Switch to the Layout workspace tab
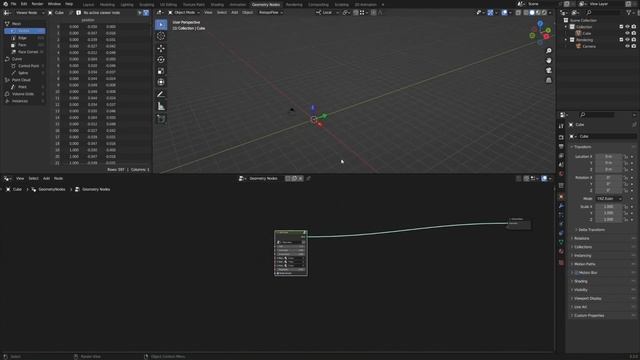 [88, 4]
